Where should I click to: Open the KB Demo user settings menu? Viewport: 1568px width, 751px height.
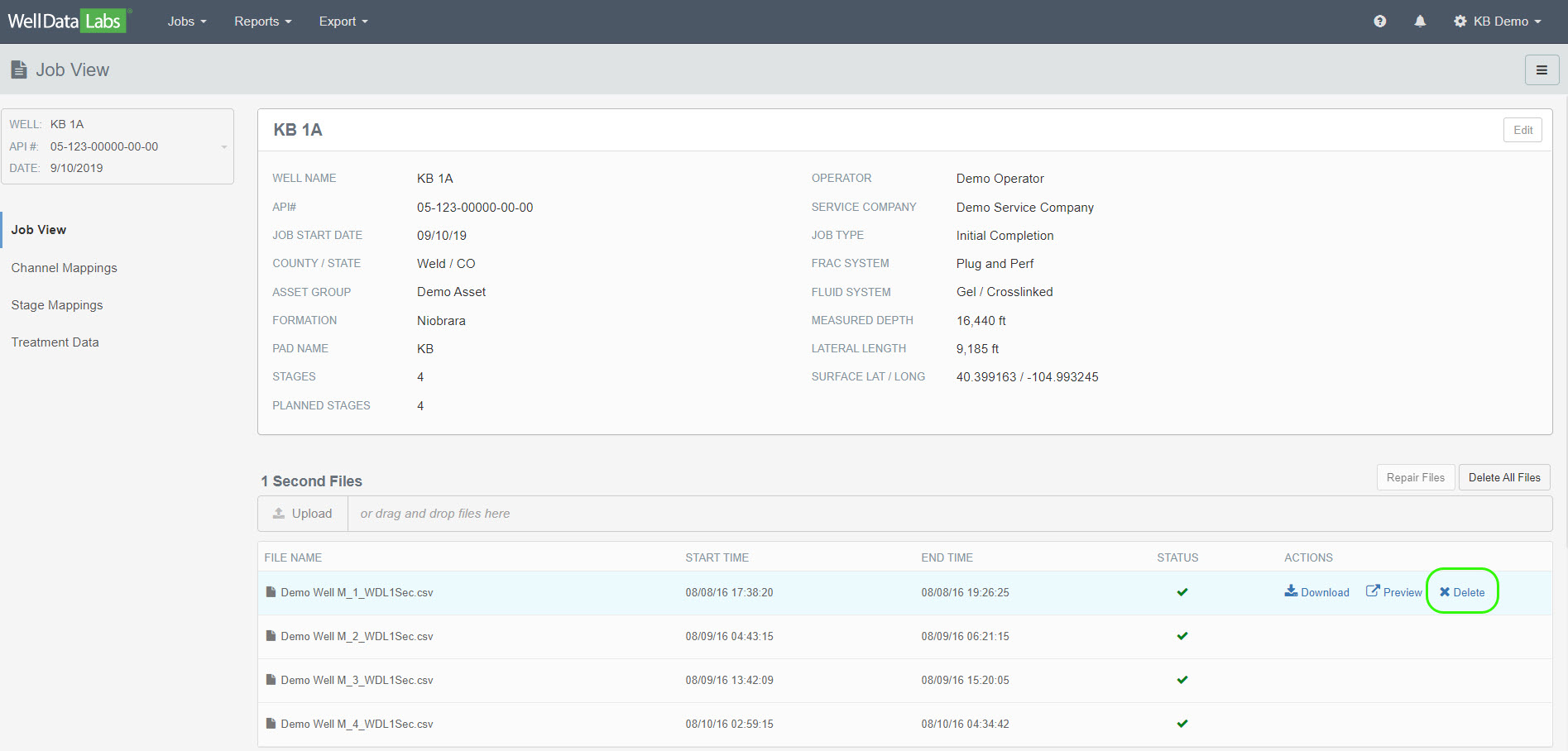coord(1498,22)
